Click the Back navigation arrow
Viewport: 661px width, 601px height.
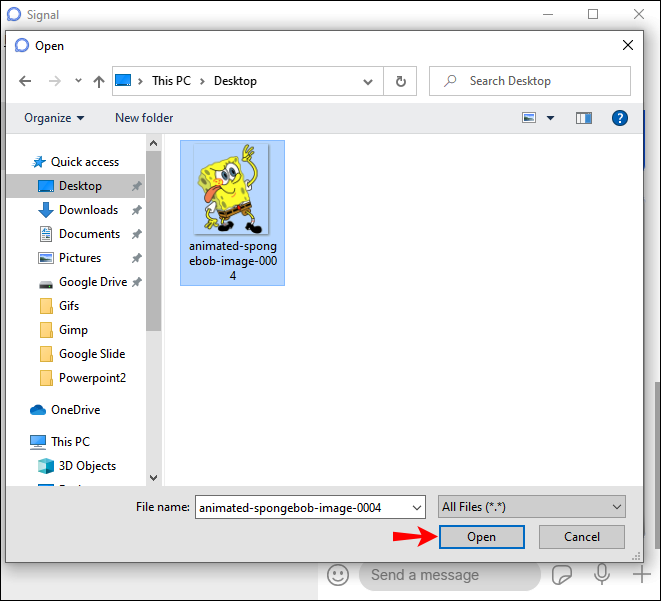(x=25, y=81)
